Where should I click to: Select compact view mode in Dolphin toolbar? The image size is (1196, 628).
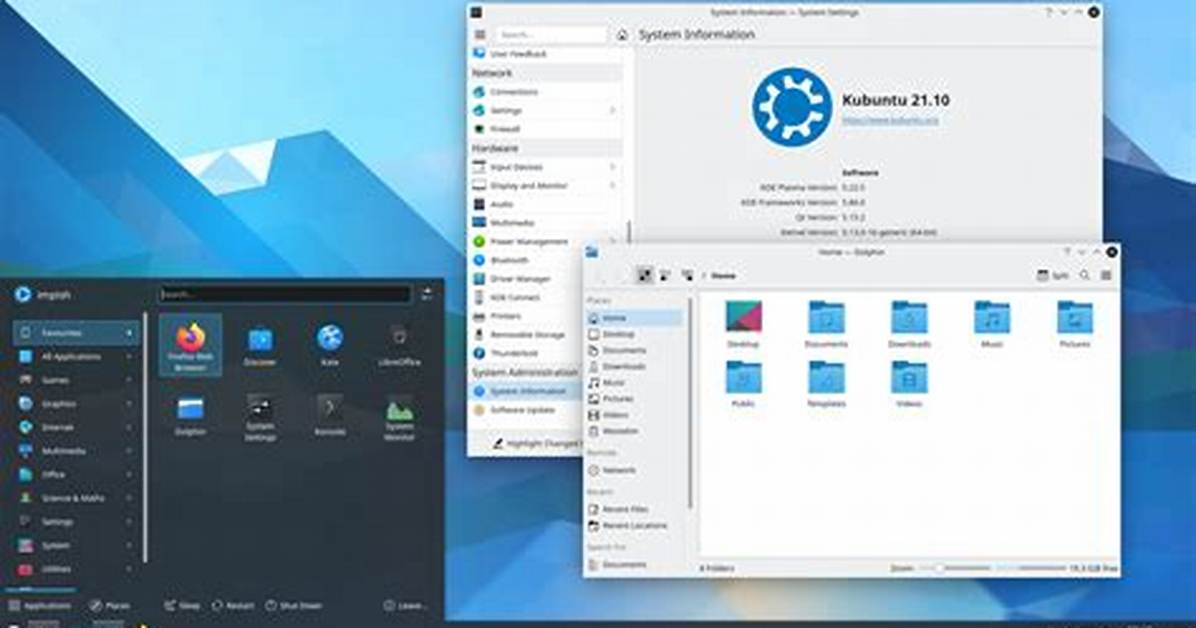pos(666,275)
